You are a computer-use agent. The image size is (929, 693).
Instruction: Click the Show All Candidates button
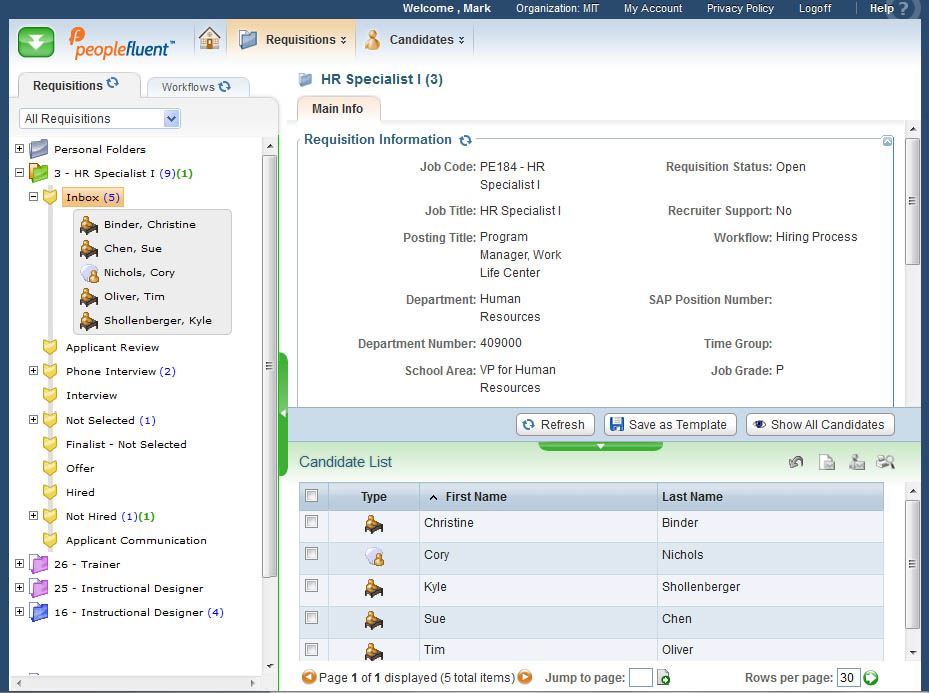tap(820, 424)
